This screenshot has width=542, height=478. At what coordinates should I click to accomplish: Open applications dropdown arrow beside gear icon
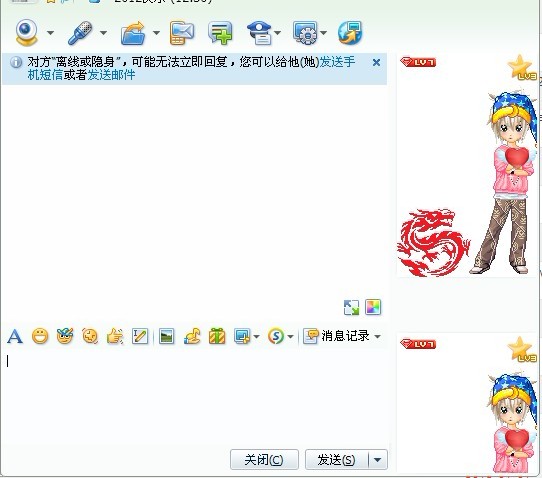[324, 33]
